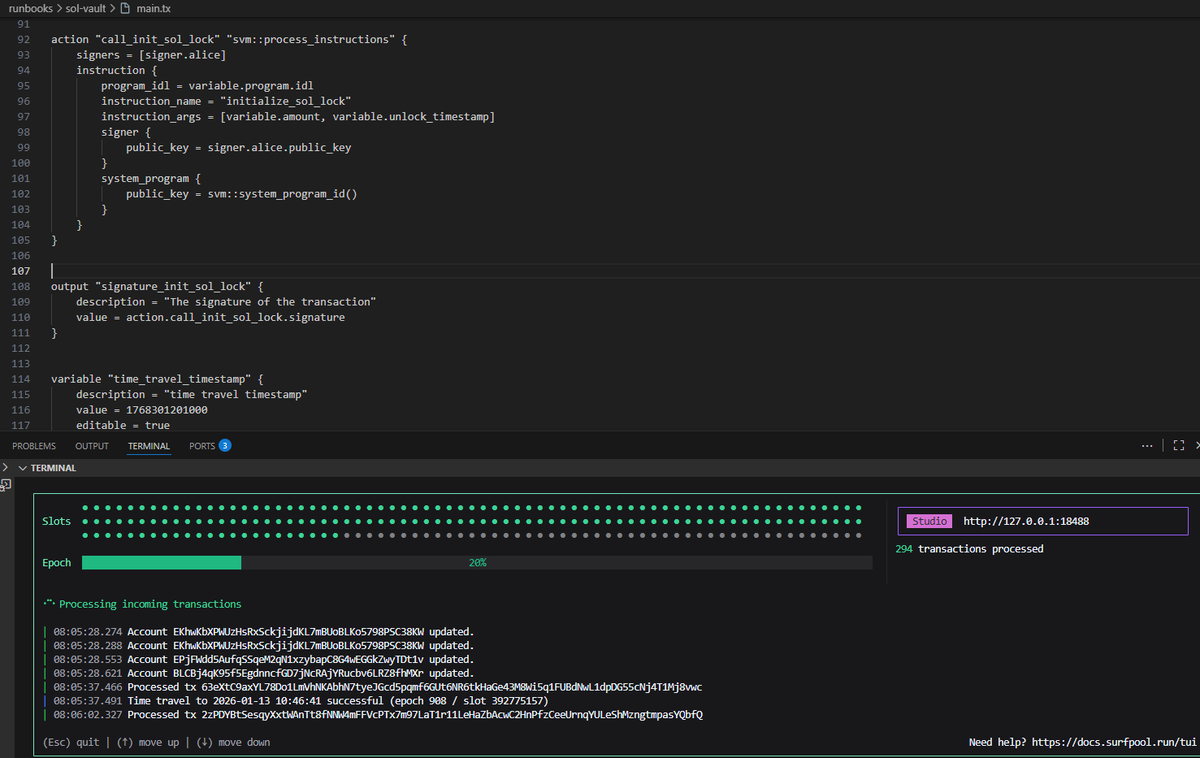The height and width of the screenshot is (758, 1200).
Task: Click 'program_idl = variable.program.idl' line
Action: tap(207, 86)
